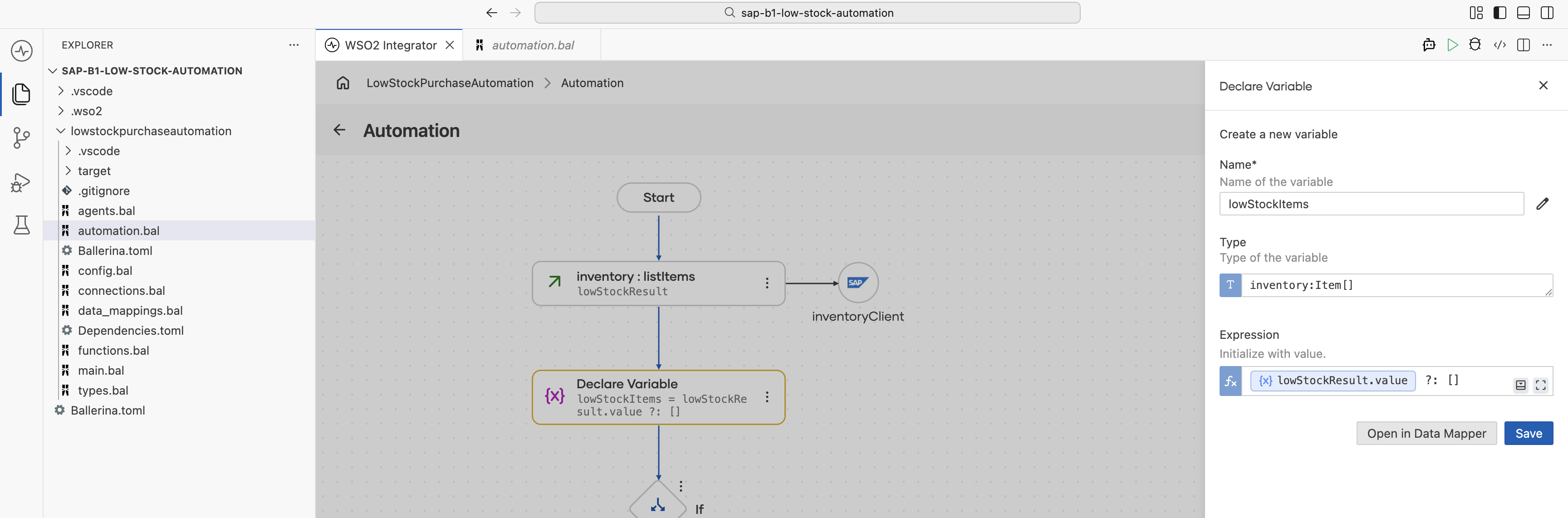Screen dimensions: 1568x518
Task: Open expression helper pane icon
Action: tap(1520, 385)
